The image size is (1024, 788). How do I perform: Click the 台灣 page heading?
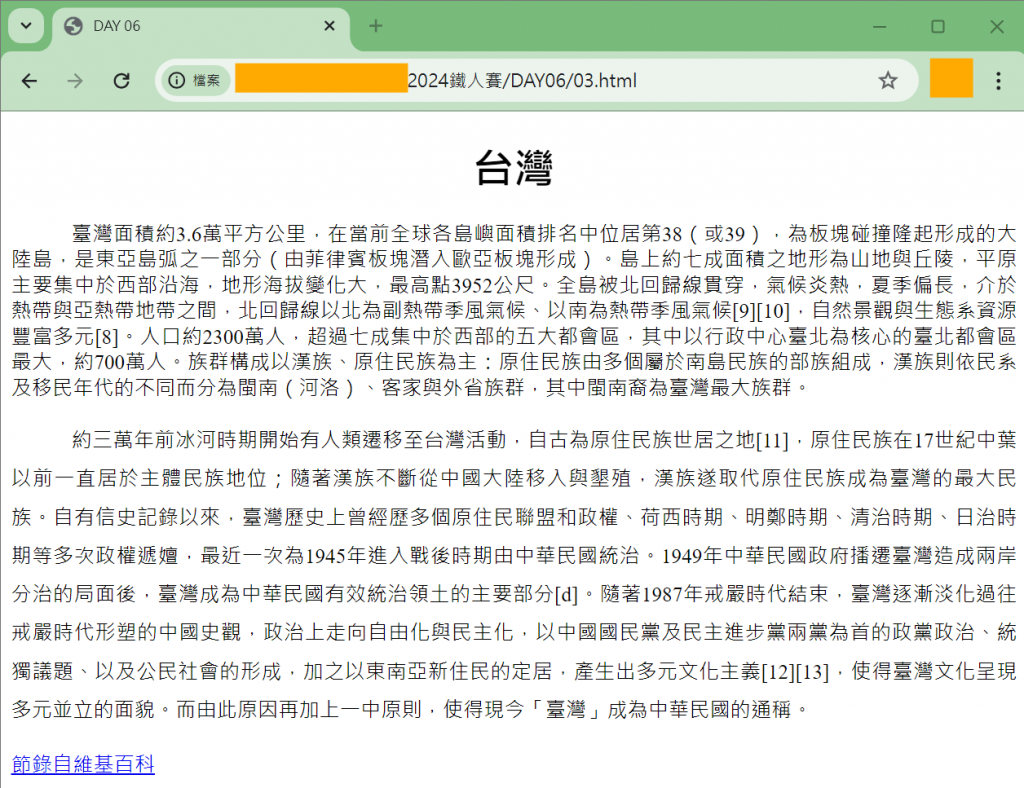pos(513,167)
